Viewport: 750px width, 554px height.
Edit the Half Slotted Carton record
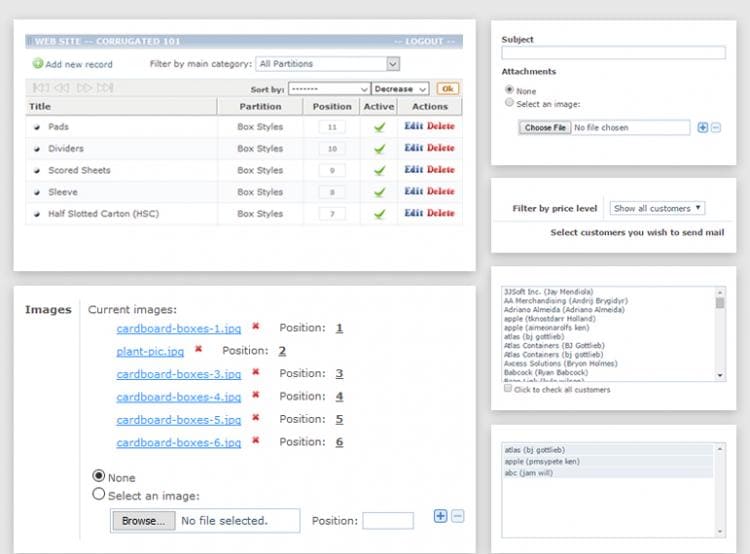[x=414, y=213]
